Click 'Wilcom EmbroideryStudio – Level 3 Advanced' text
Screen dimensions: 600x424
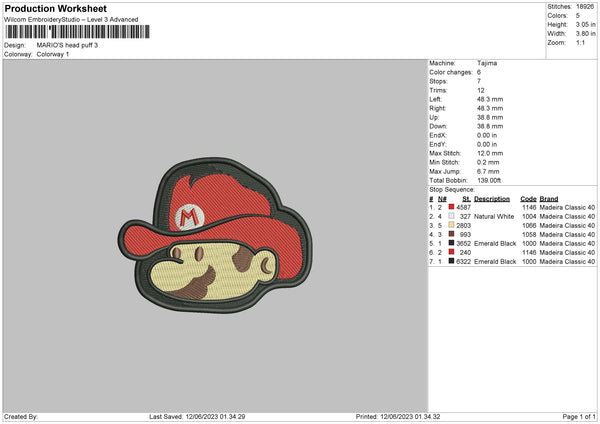point(71,20)
